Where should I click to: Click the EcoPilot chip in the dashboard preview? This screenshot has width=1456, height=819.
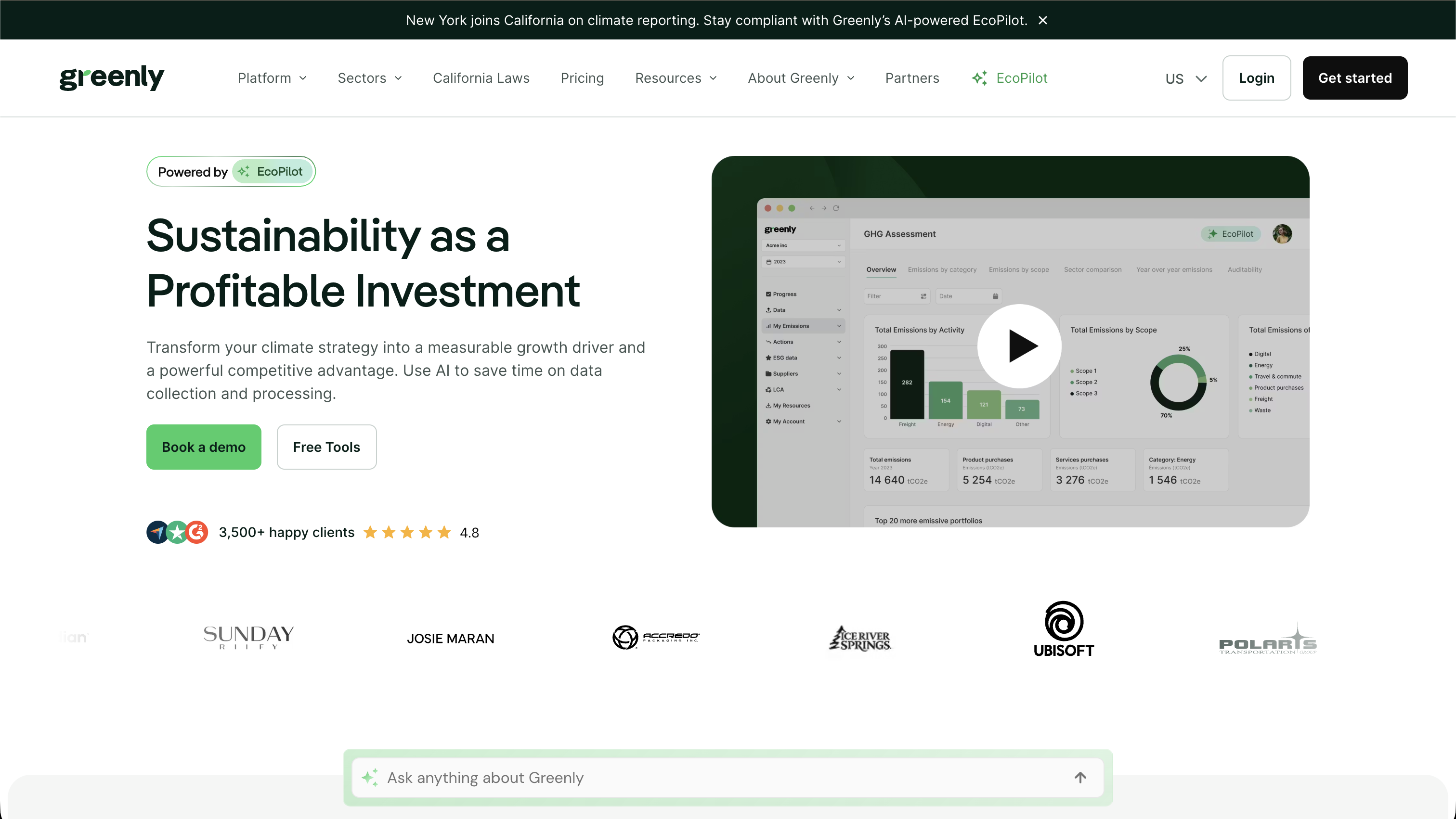(1231, 234)
